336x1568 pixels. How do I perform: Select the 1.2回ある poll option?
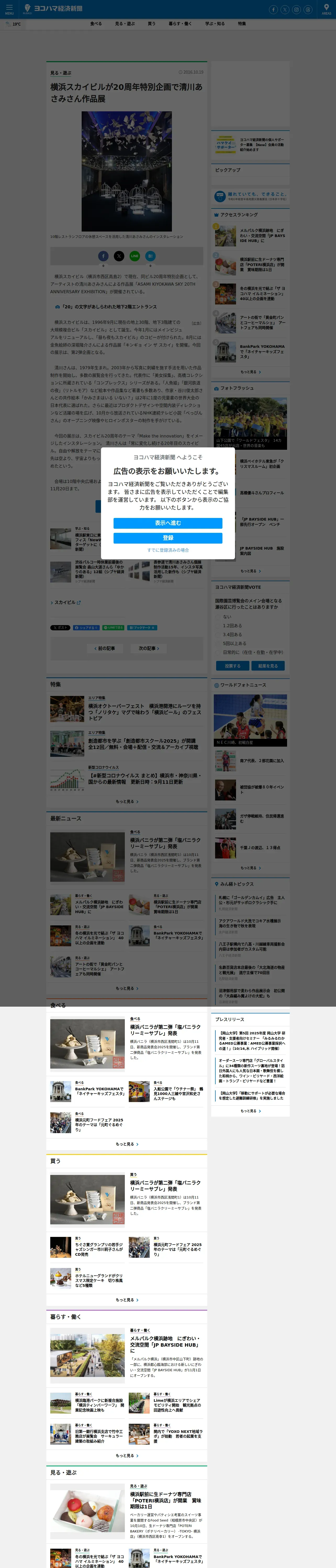(229, 625)
